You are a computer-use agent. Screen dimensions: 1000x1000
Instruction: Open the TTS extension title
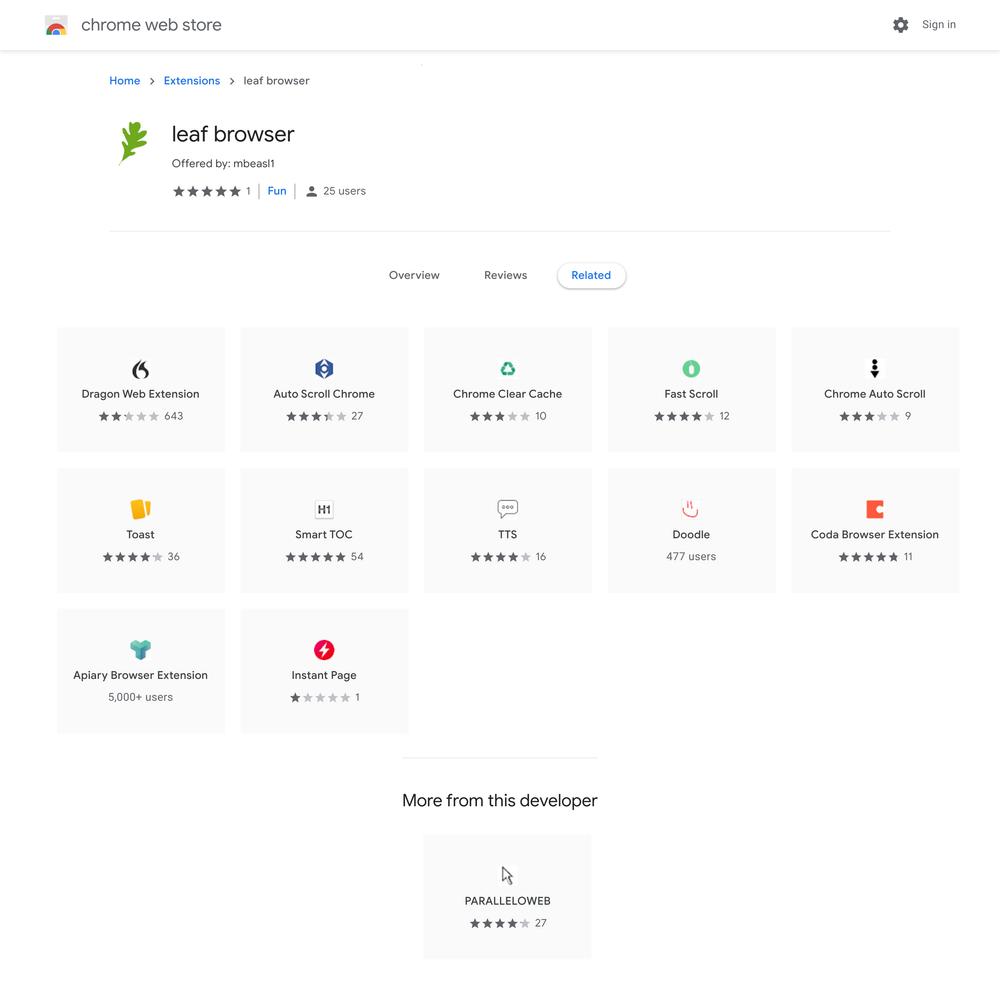(x=508, y=534)
